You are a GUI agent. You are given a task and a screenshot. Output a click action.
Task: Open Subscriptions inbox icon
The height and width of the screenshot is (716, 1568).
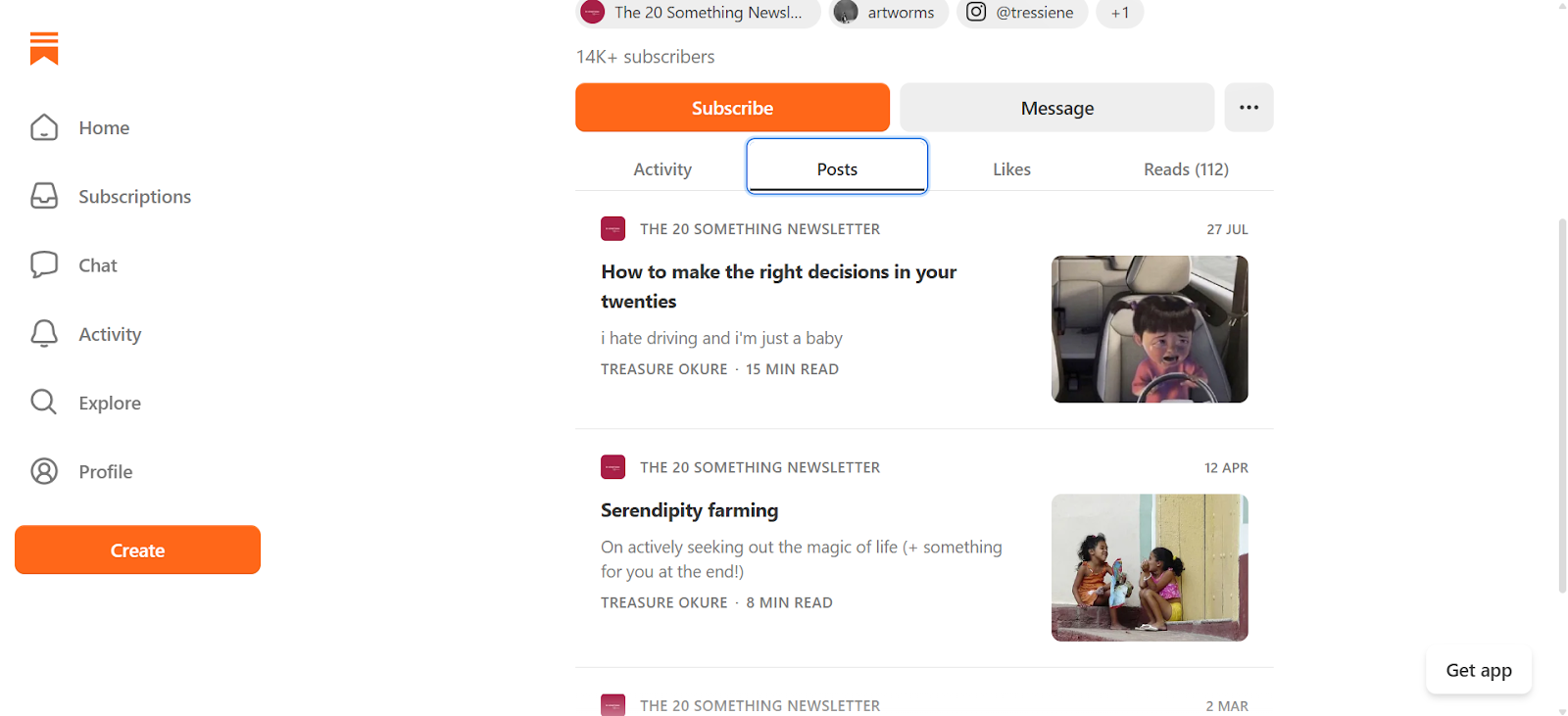[44, 196]
